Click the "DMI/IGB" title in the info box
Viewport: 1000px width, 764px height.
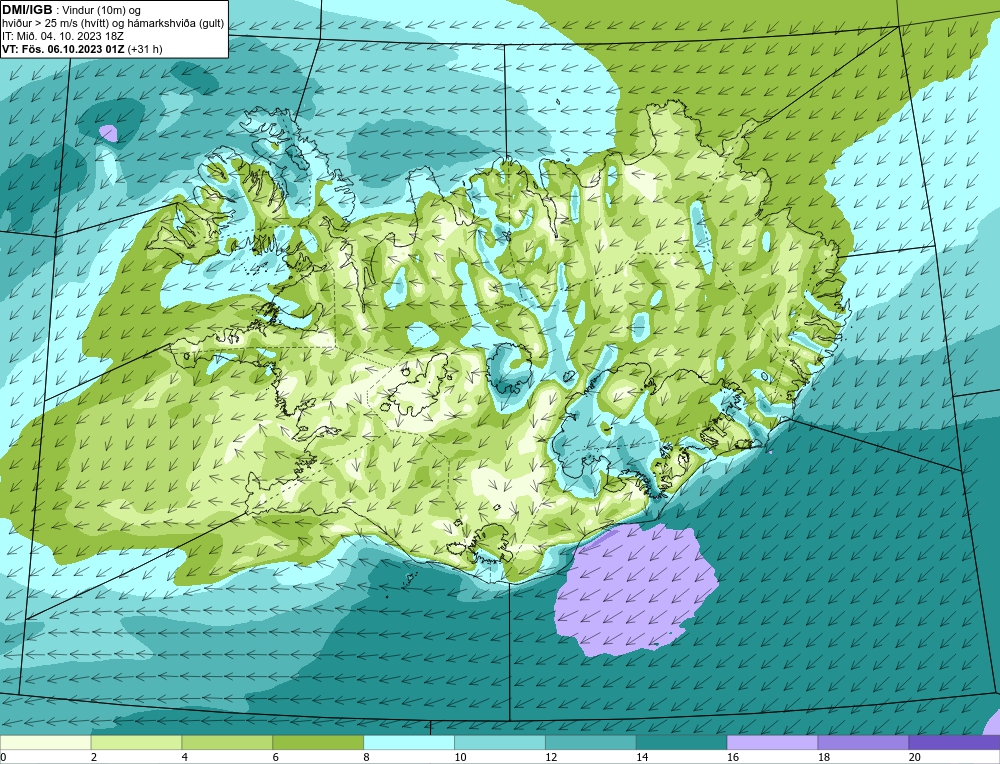27,10
